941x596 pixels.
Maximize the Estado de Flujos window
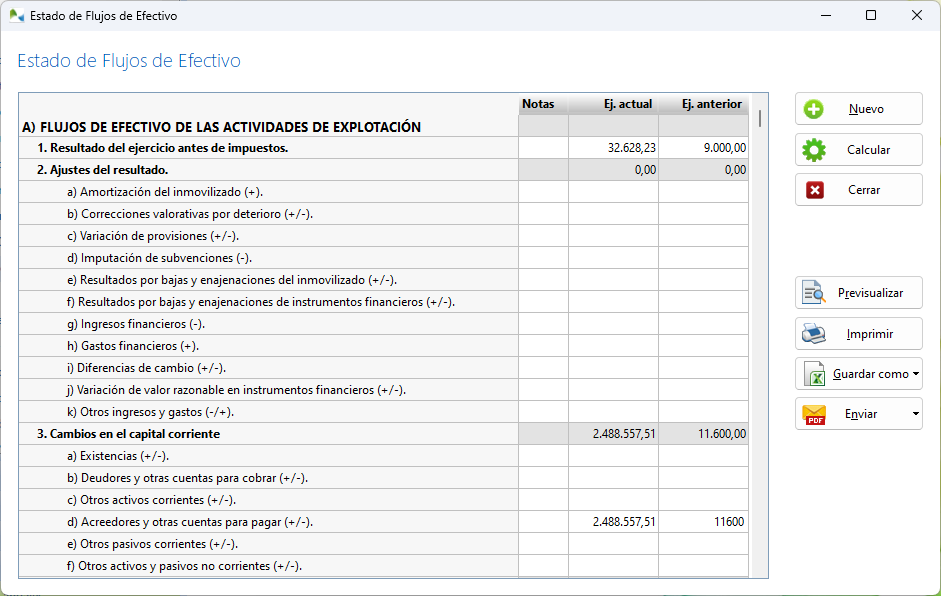pos(870,16)
